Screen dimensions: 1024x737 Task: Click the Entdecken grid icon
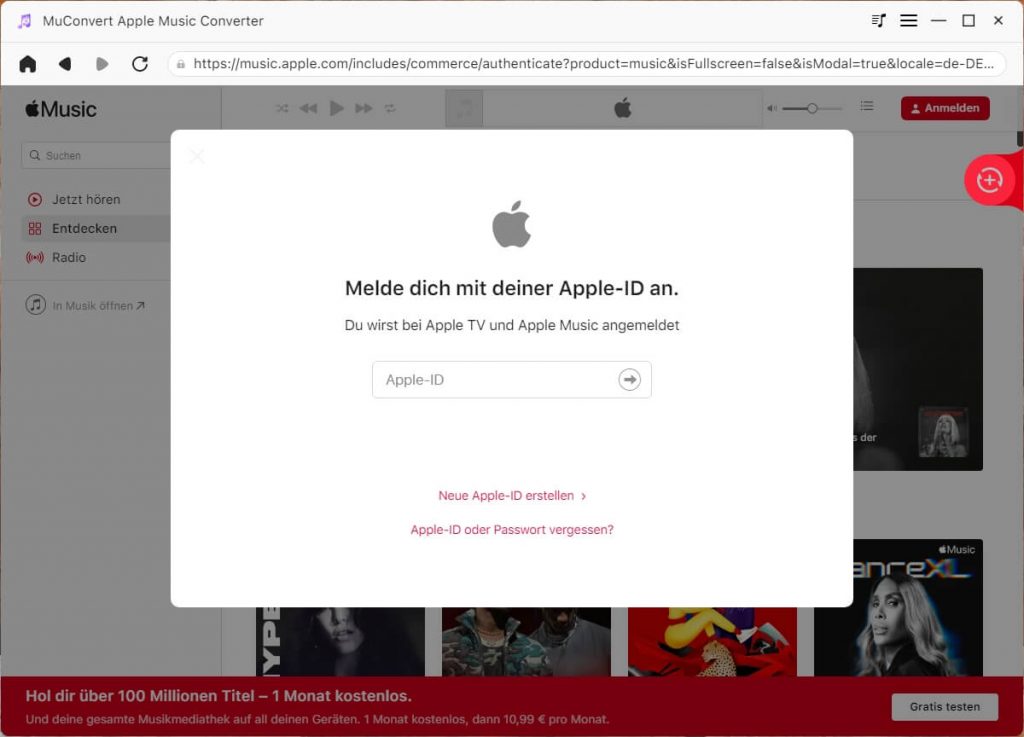pos(35,228)
